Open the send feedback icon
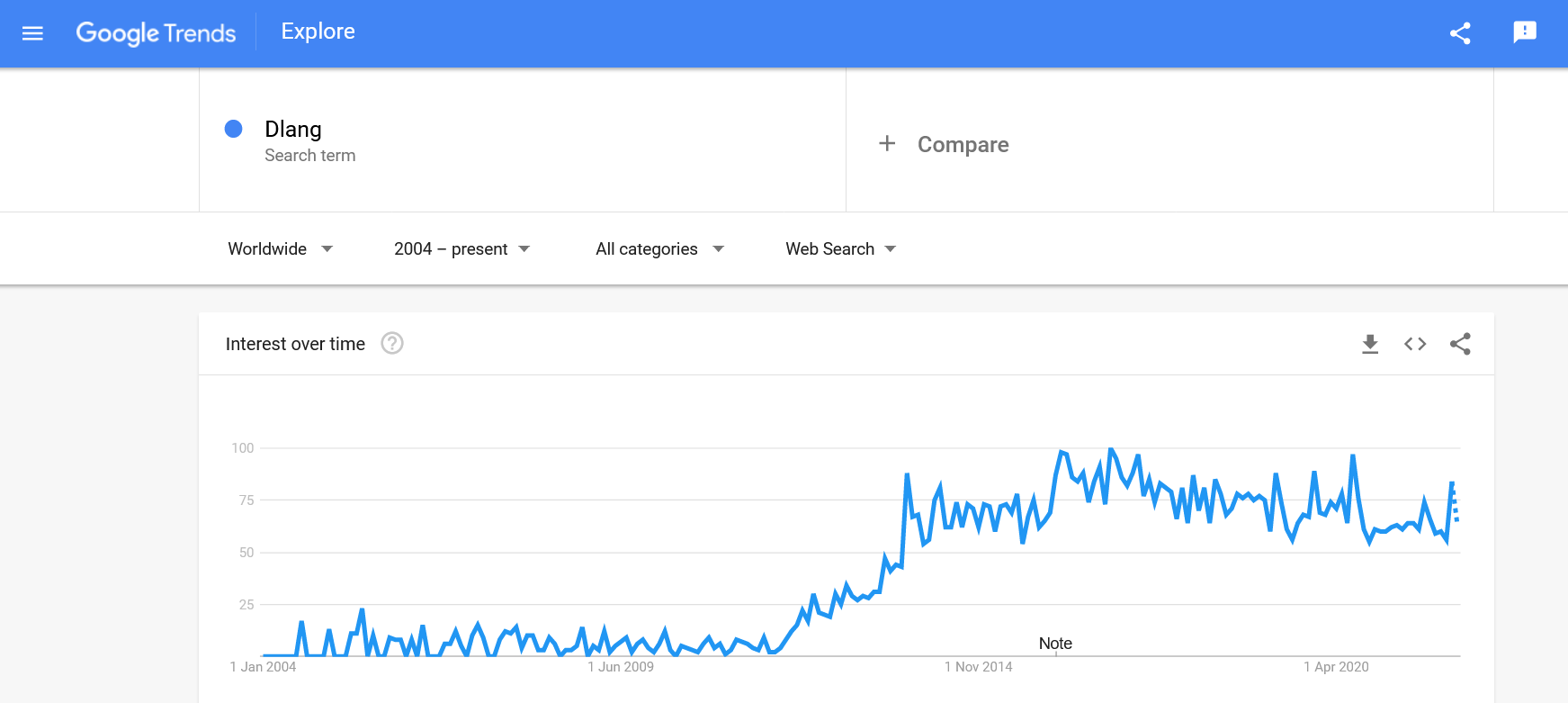Screen dimensions: 1568x703 [x=1525, y=33]
